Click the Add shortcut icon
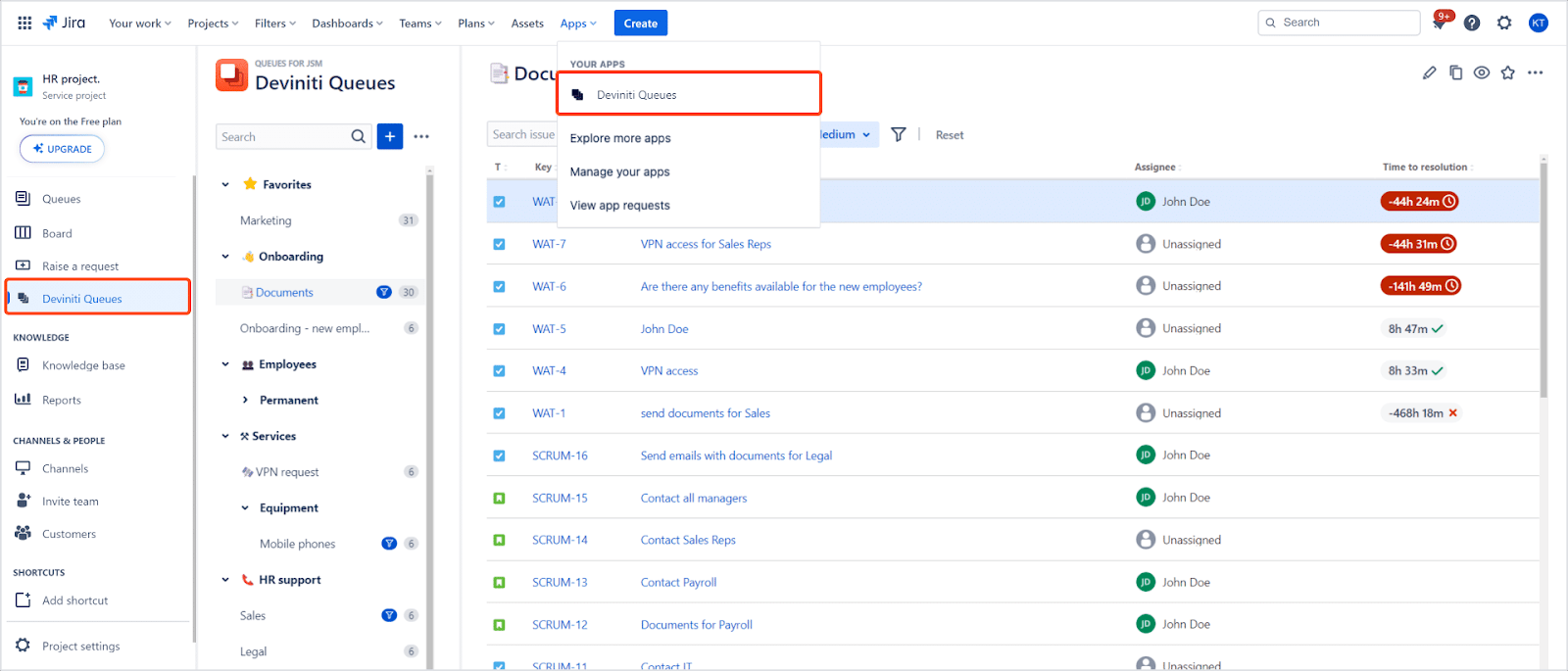 click(x=23, y=599)
